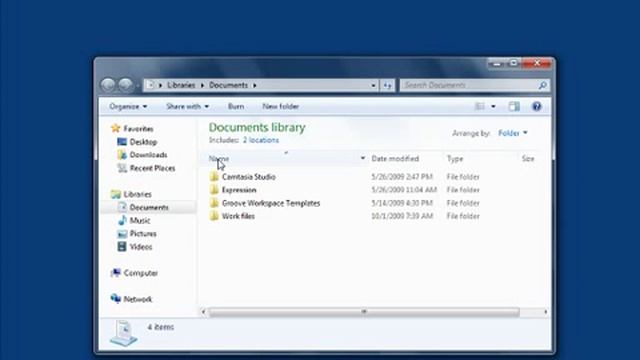This screenshot has height=360, width=640.
Task: Select Music under Libraries
Action: [x=140, y=220]
